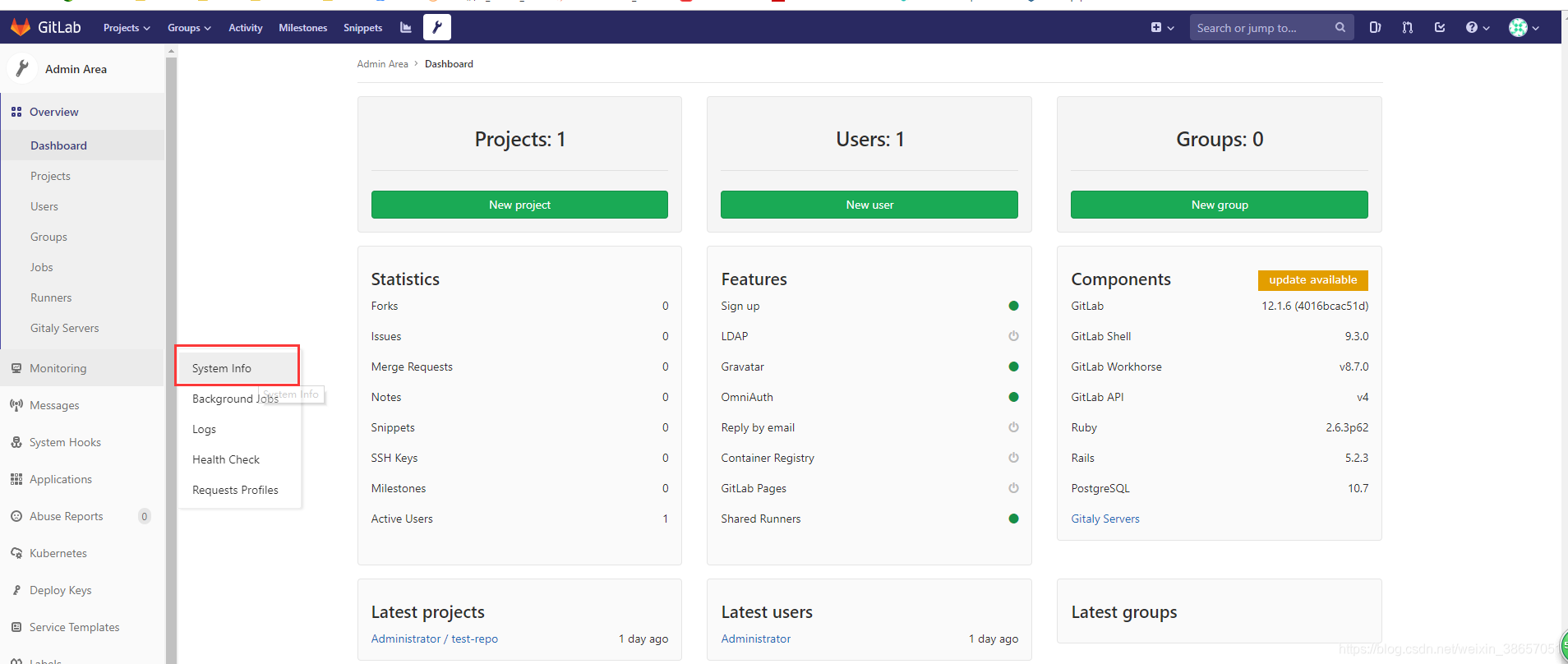The width and height of the screenshot is (1568, 664).
Task: Click the Overview grid icon
Action: coord(16,112)
